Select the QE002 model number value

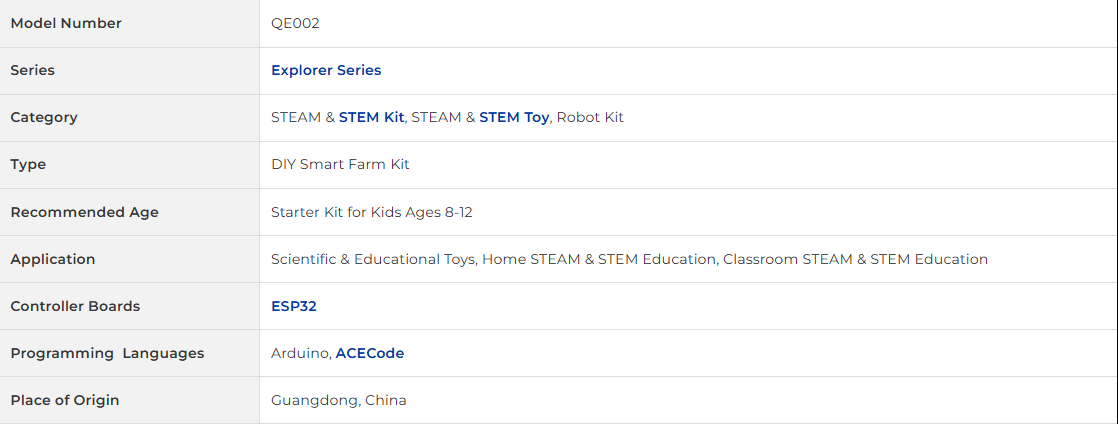[x=295, y=24]
